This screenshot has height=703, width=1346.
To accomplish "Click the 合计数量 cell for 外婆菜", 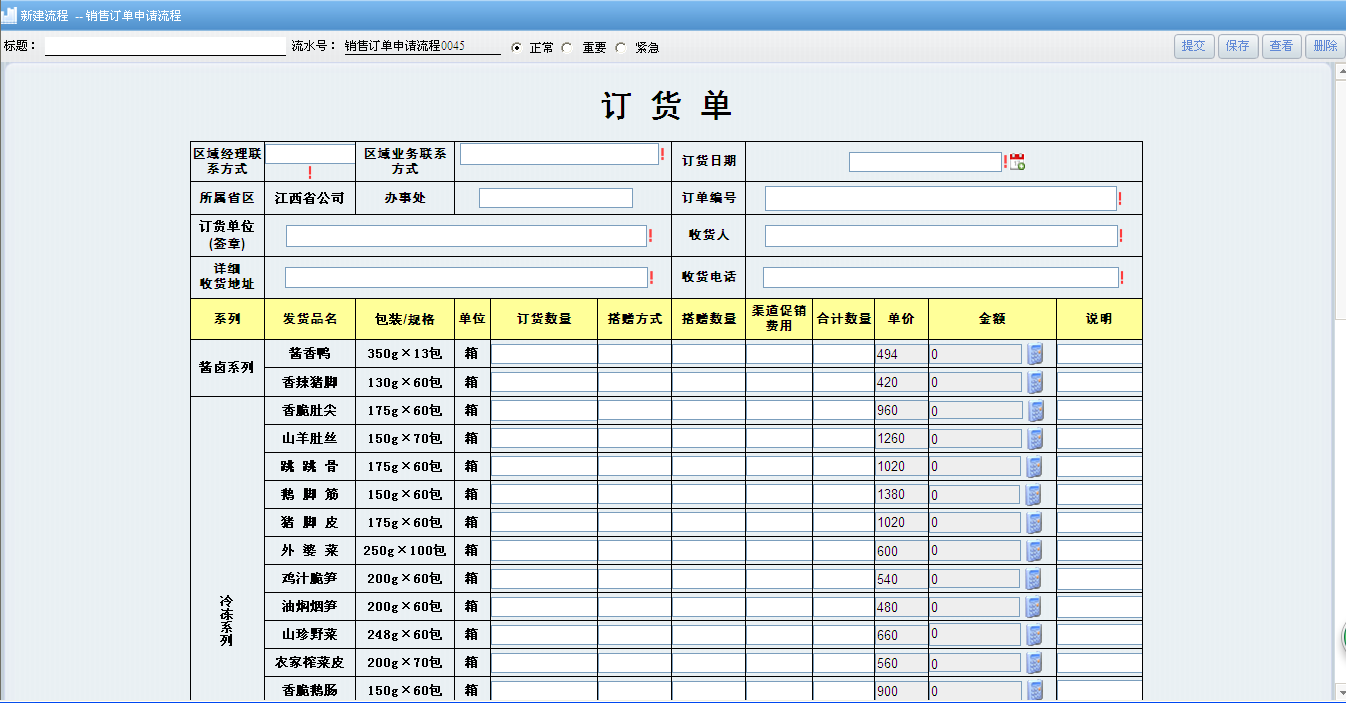I will click(844, 550).
